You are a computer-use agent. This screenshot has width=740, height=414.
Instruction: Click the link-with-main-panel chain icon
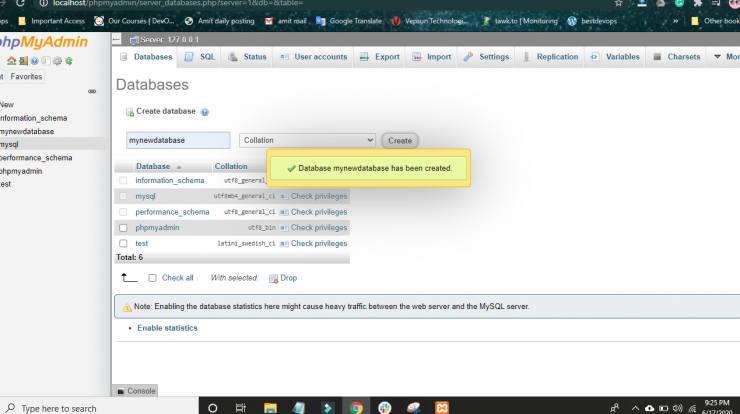click(92, 91)
